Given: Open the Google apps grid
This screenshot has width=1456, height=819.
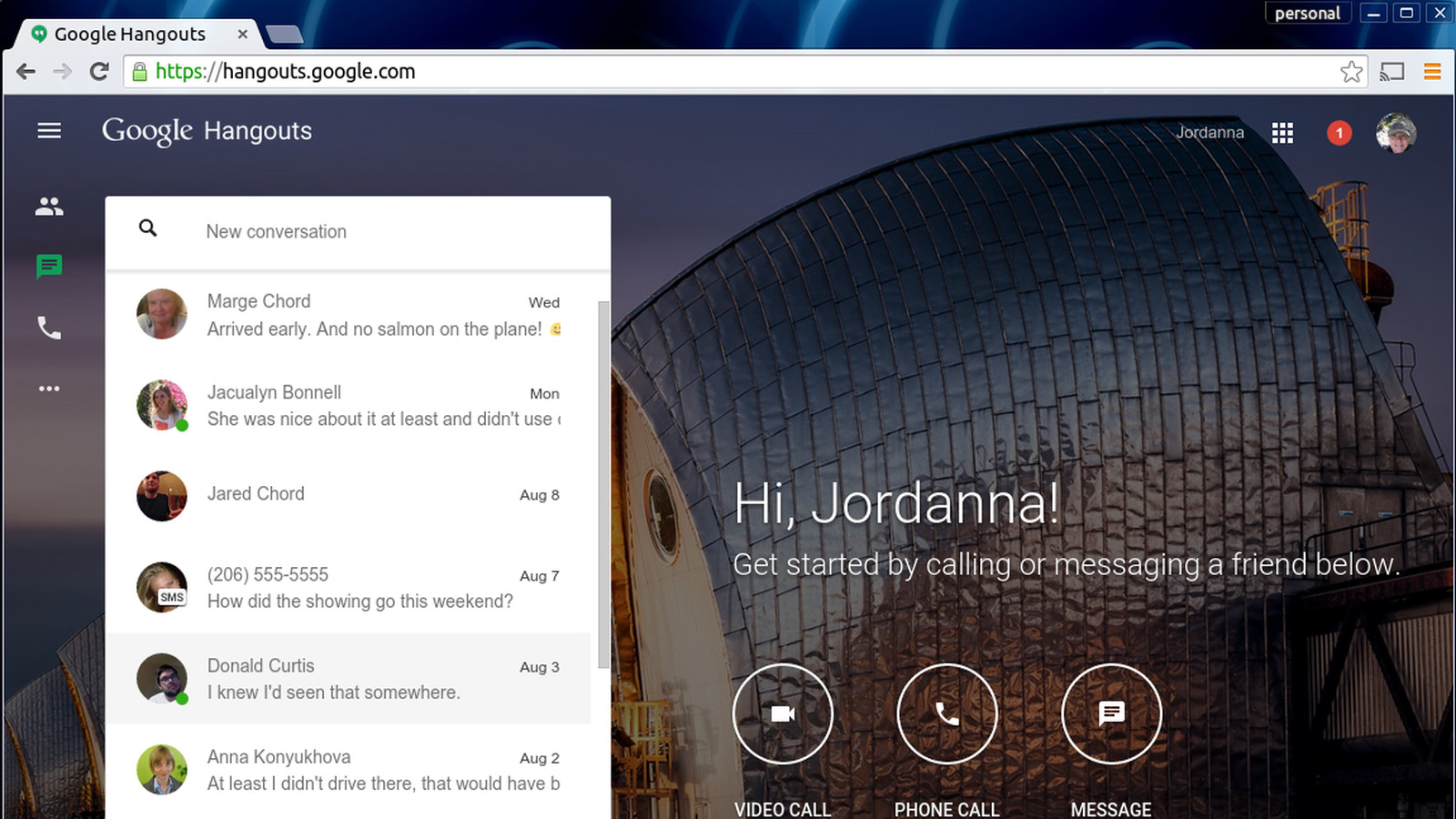Looking at the screenshot, I should [1282, 133].
